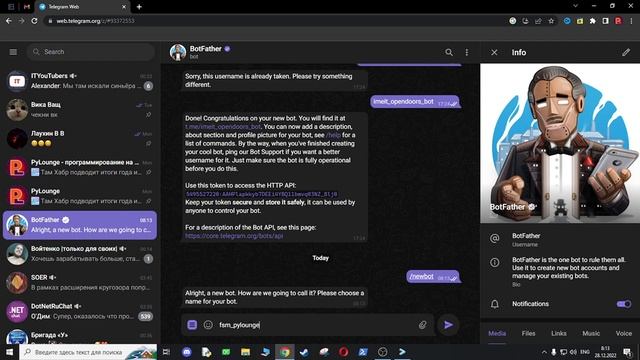Open File Explorer from the taskbar
This screenshot has width=640, height=360.
[x=245, y=352]
